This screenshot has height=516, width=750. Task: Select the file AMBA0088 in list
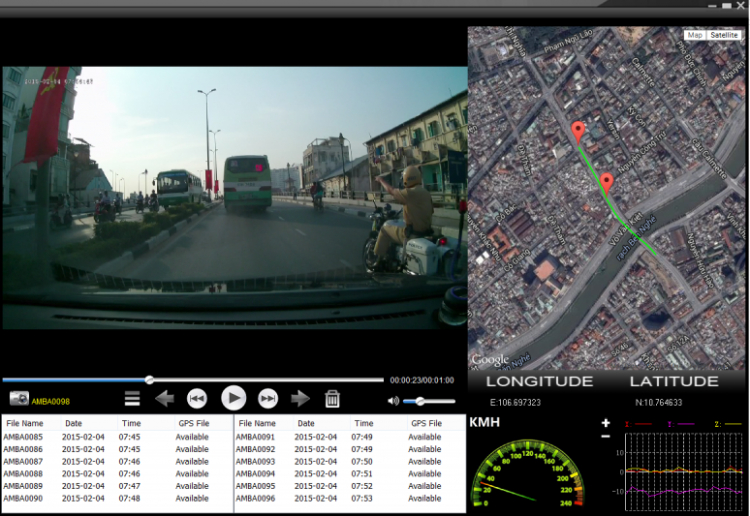[x=116, y=473]
